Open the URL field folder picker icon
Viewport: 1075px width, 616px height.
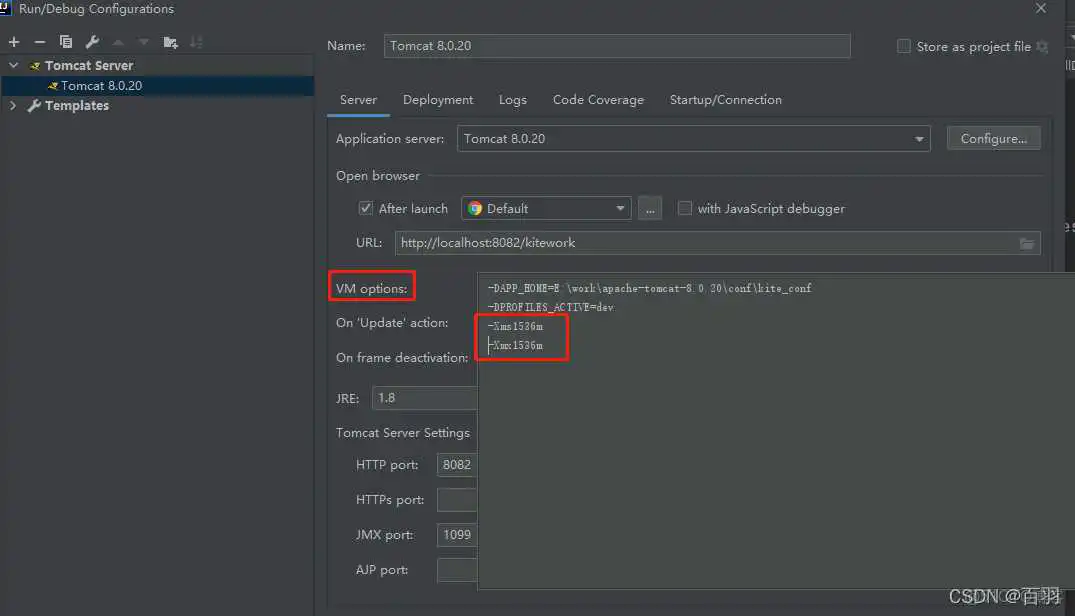coord(1027,242)
